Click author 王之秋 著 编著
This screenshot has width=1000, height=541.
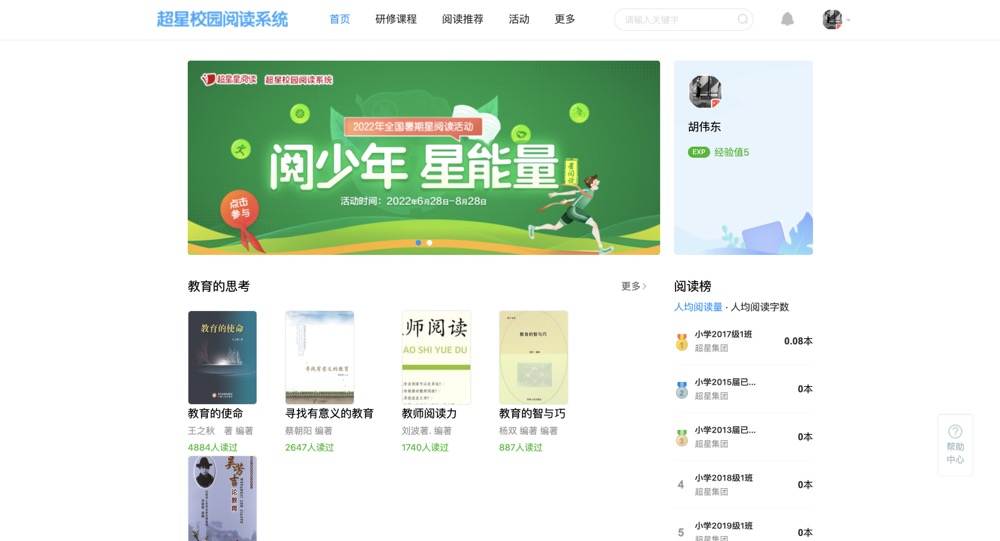(220, 431)
